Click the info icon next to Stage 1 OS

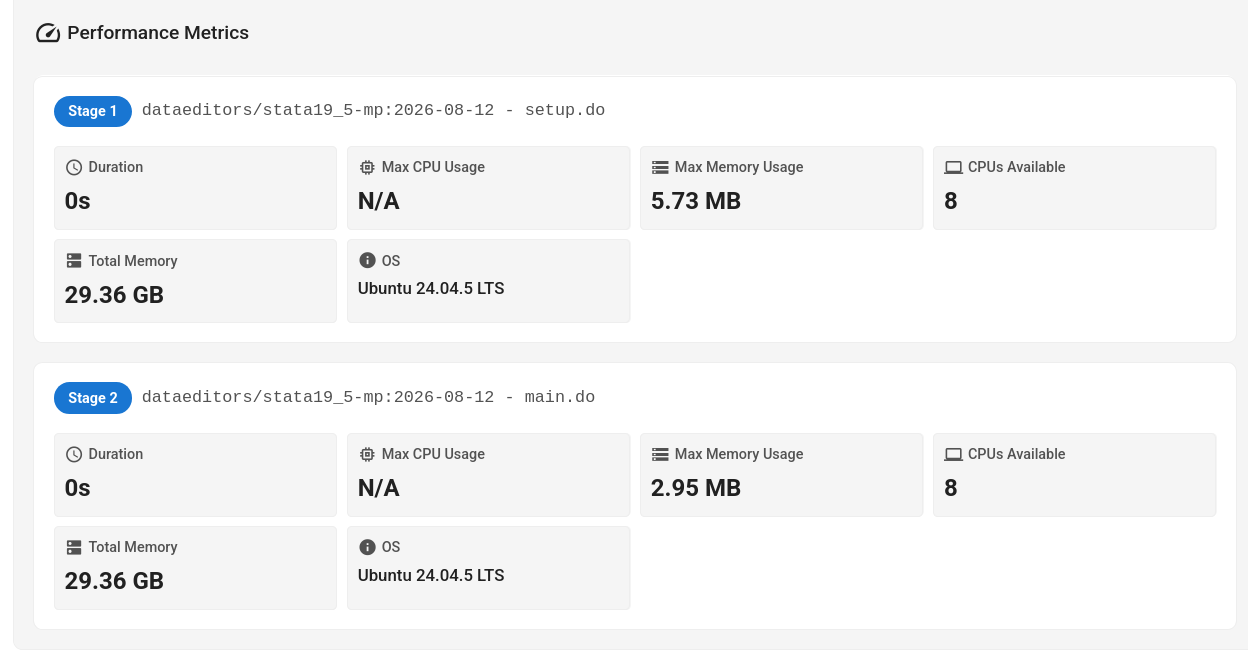pos(367,261)
